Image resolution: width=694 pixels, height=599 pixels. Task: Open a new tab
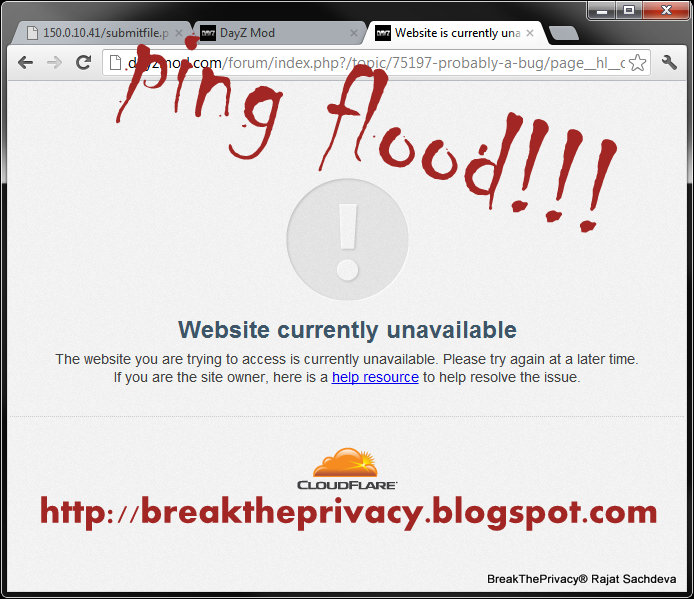coord(563,33)
